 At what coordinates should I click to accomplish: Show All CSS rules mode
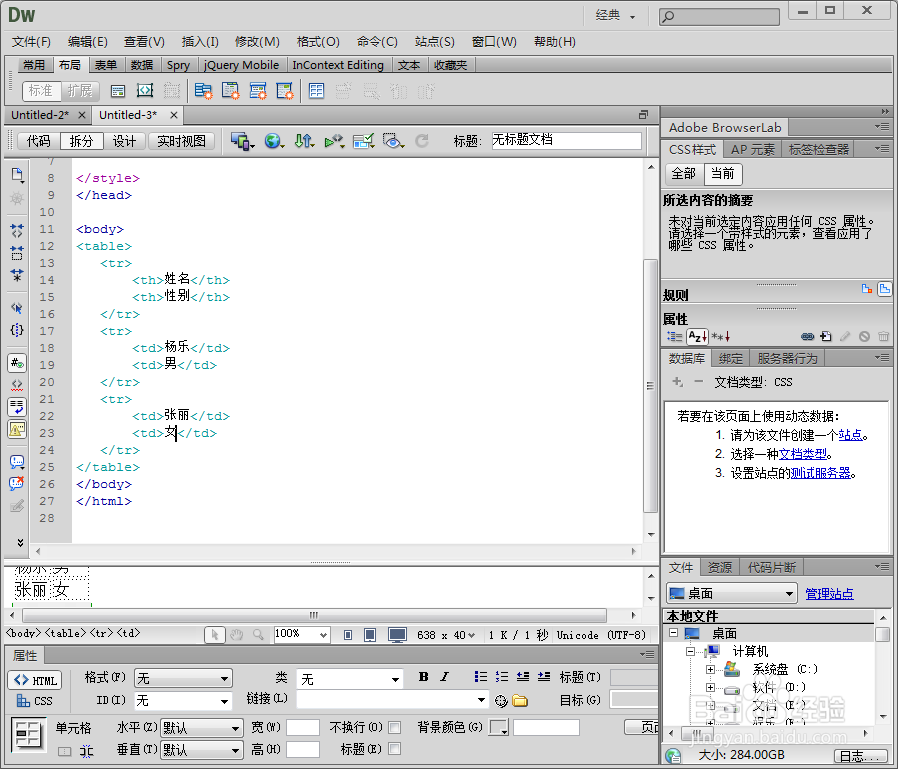pyautogui.click(x=684, y=173)
